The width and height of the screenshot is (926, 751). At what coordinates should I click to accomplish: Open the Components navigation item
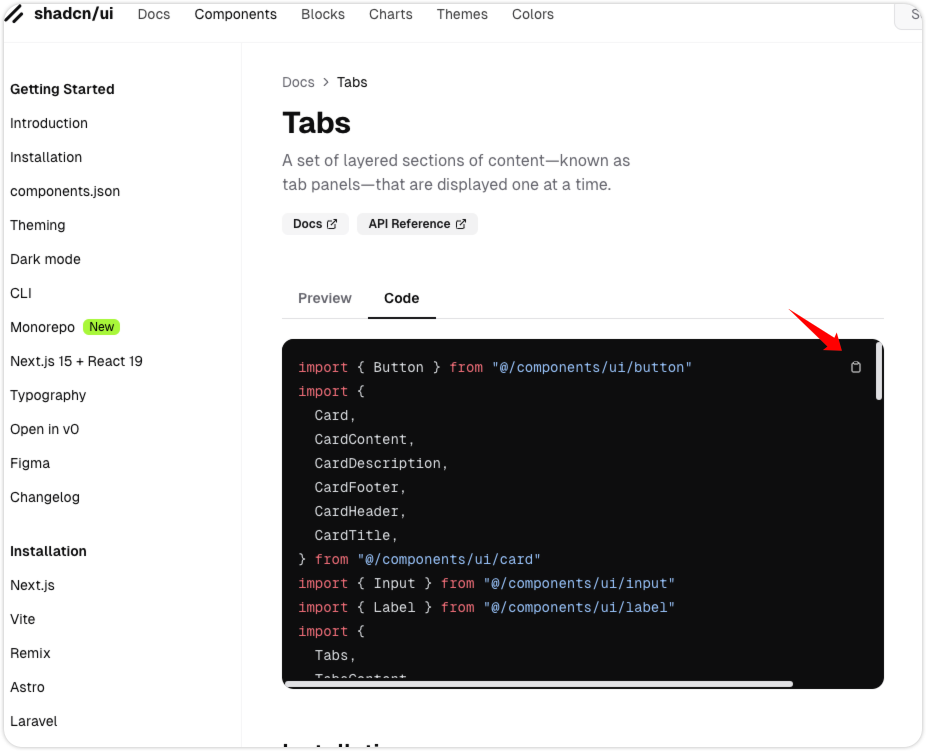point(235,14)
